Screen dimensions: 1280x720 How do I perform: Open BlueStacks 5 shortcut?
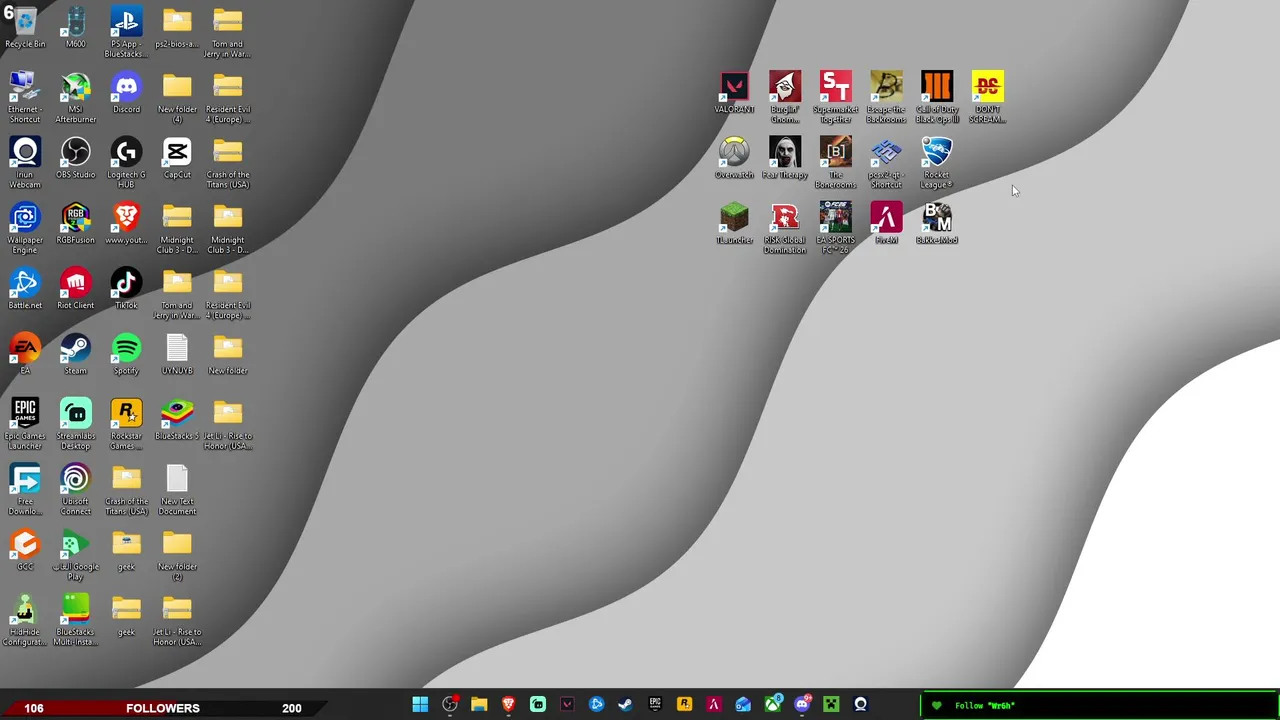[x=177, y=419]
